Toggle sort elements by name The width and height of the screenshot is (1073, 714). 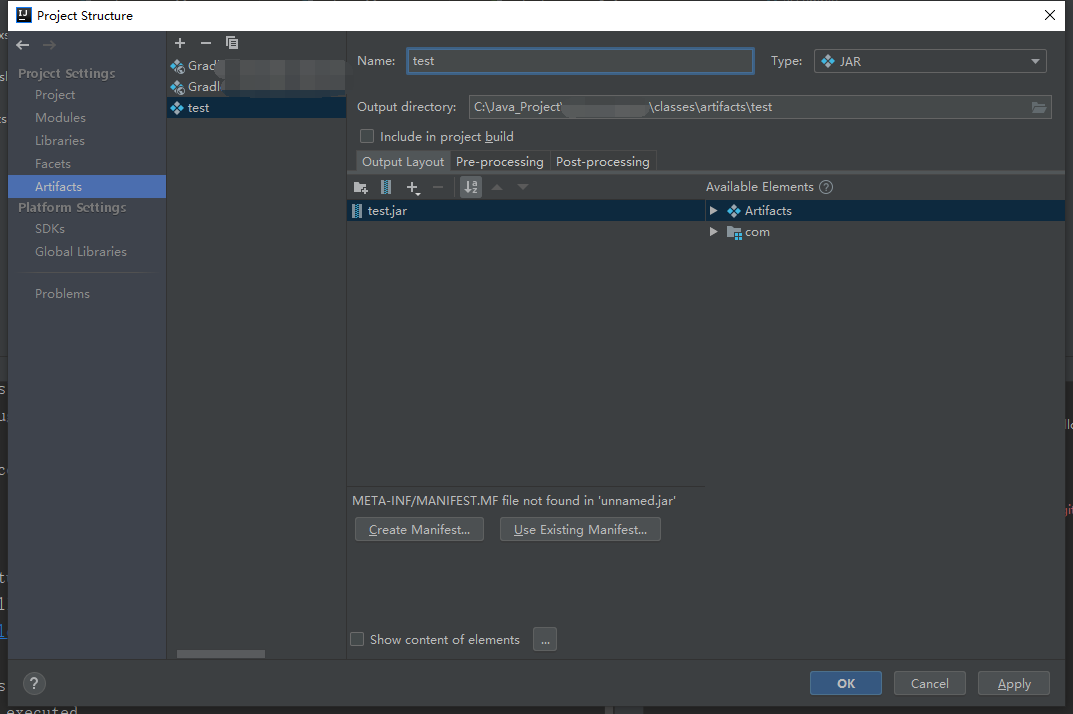point(471,187)
